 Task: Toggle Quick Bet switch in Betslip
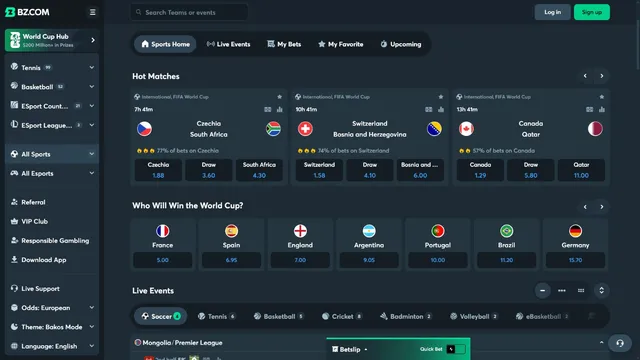456,349
